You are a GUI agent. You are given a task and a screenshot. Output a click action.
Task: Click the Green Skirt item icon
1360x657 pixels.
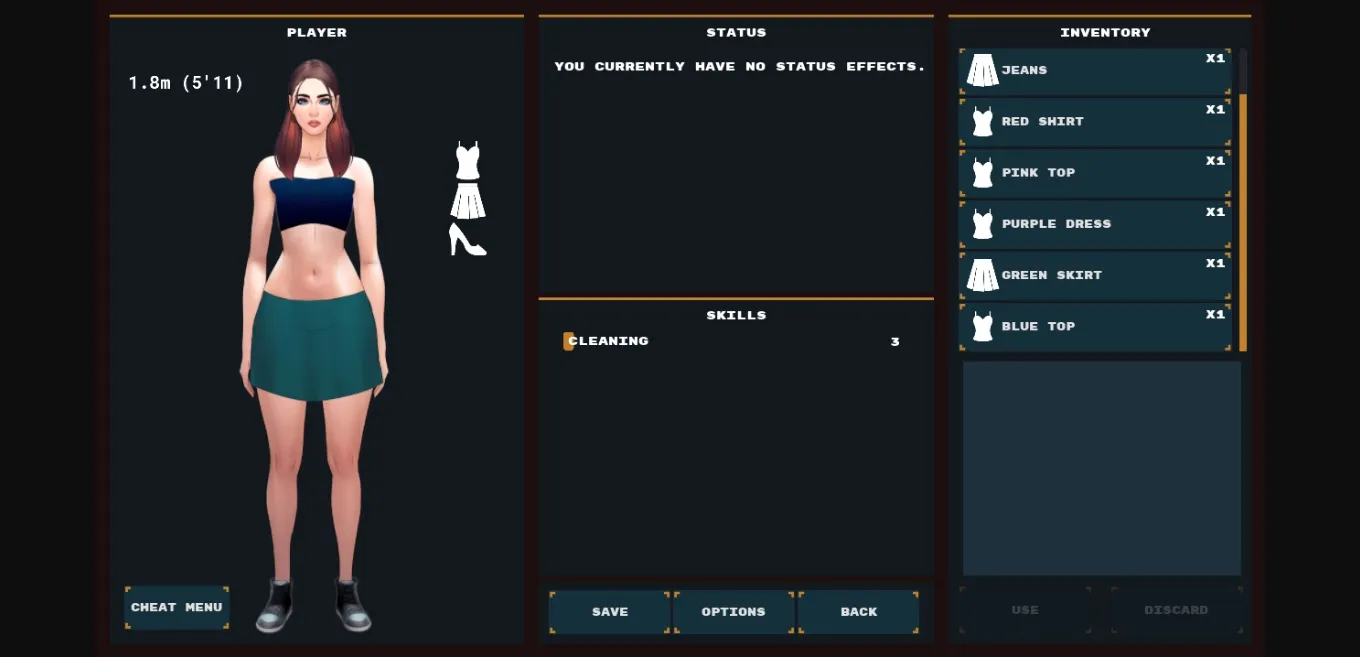(x=982, y=275)
